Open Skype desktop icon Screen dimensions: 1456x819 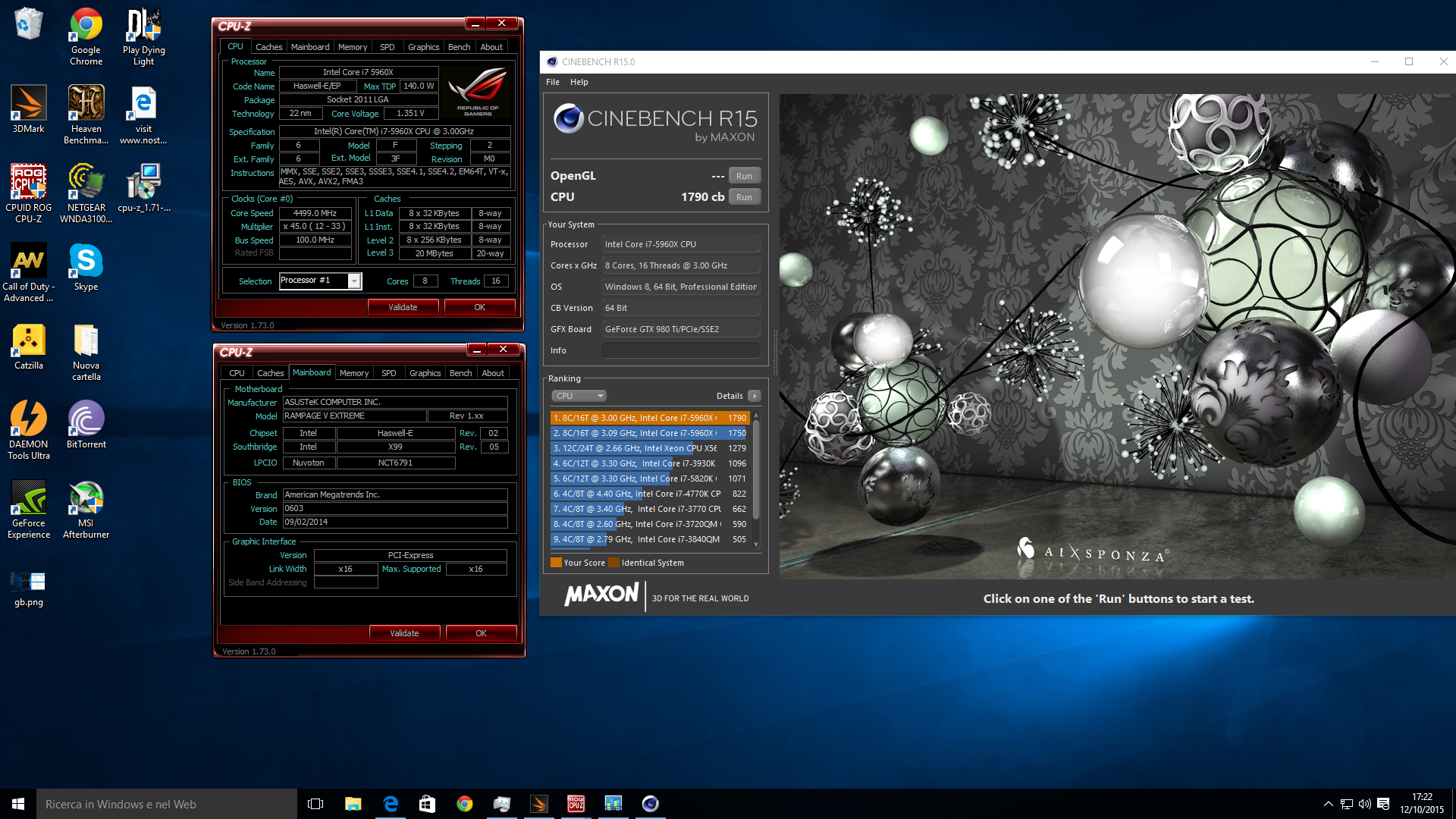(86, 267)
